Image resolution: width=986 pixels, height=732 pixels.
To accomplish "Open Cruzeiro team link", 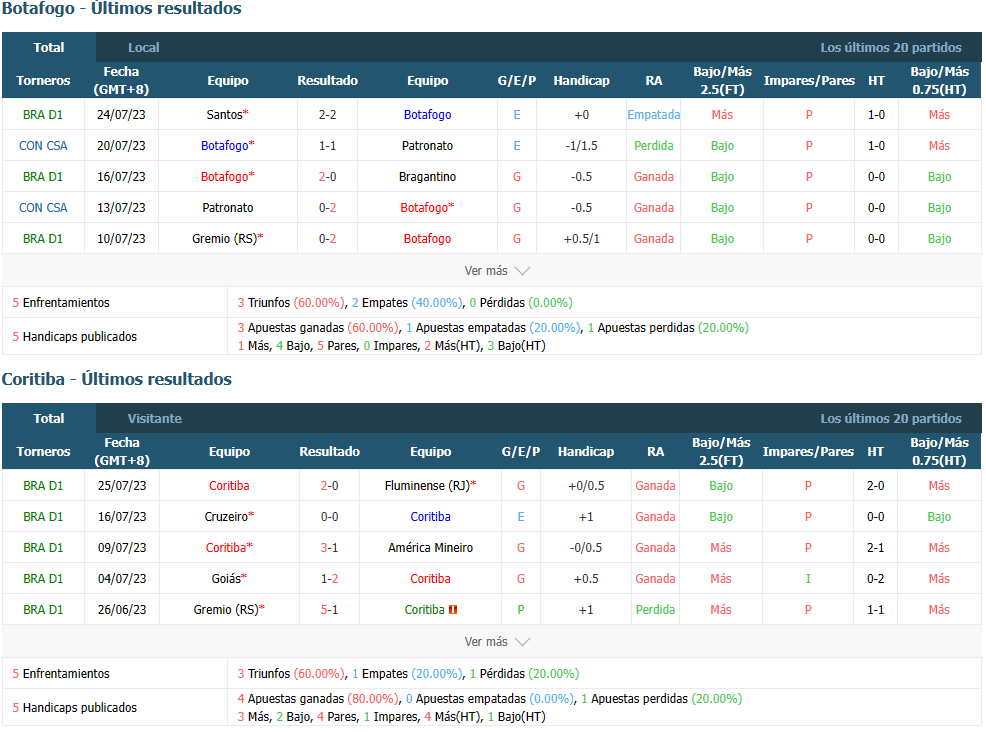I will [229, 517].
